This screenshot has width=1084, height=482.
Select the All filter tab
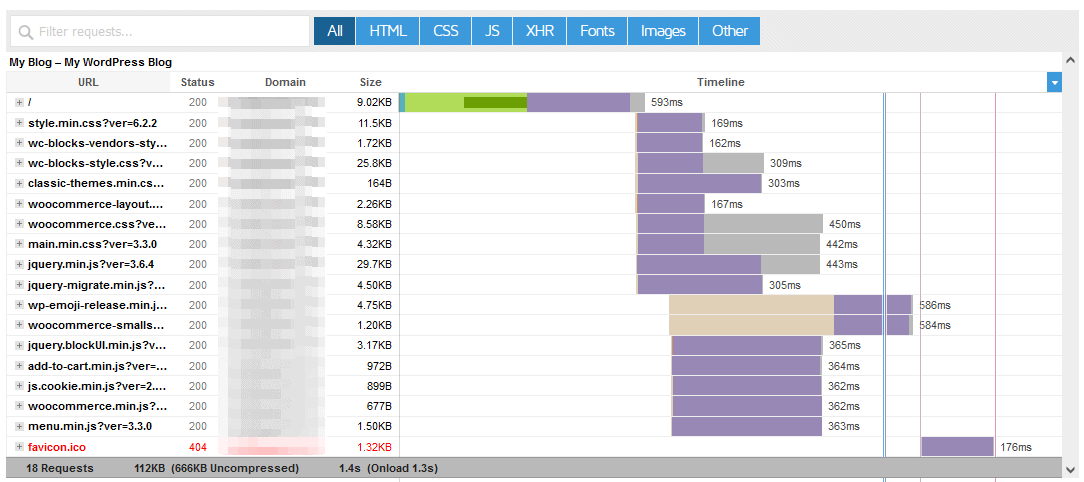tap(335, 31)
